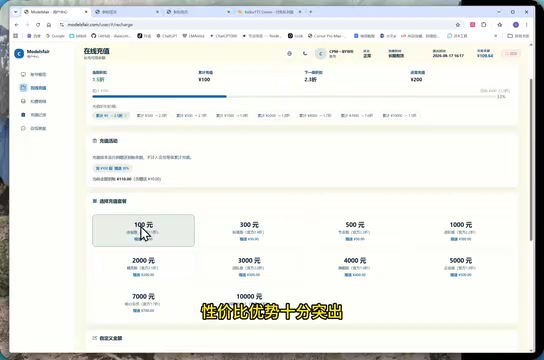
Task: Close the Modelsfair browser tab
Action: tap(86, 12)
